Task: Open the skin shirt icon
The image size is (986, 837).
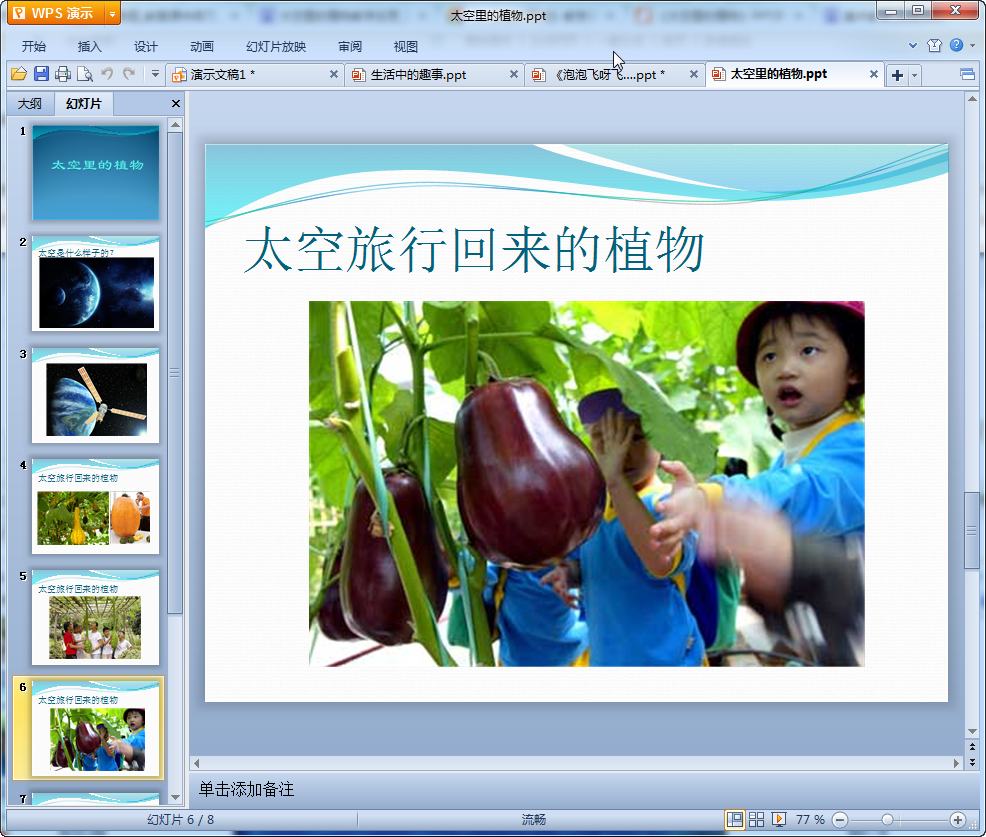Action: (x=934, y=45)
